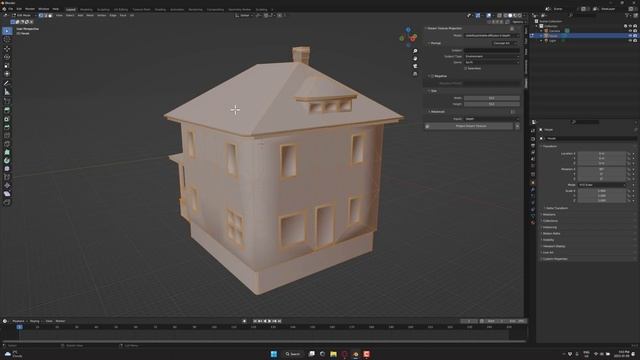The image size is (640, 360).
Task: Toggle lock on Location X
Action: tap(629, 154)
